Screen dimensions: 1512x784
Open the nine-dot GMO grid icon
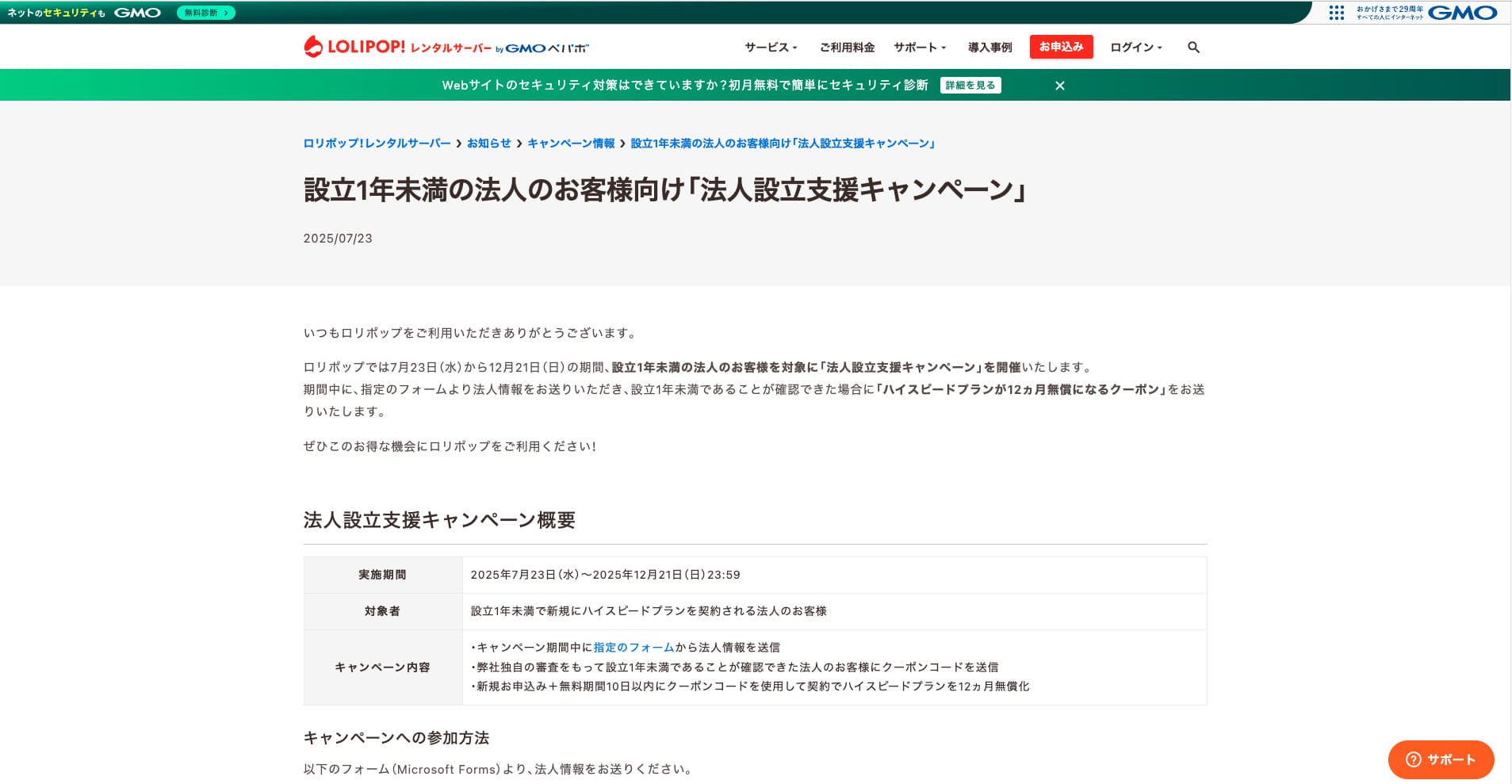[x=1335, y=12]
